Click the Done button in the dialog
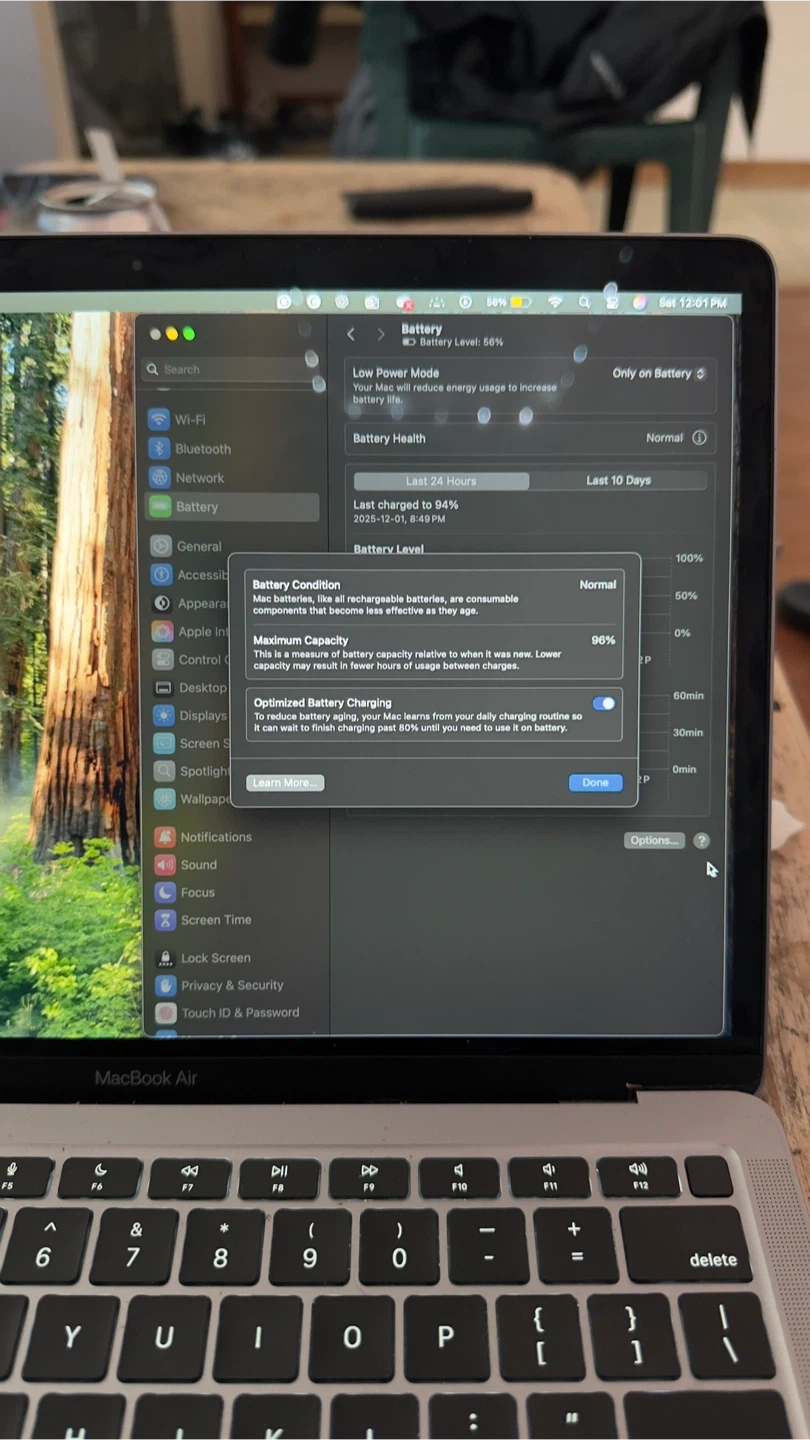810x1440 pixels. click(595, 783)
